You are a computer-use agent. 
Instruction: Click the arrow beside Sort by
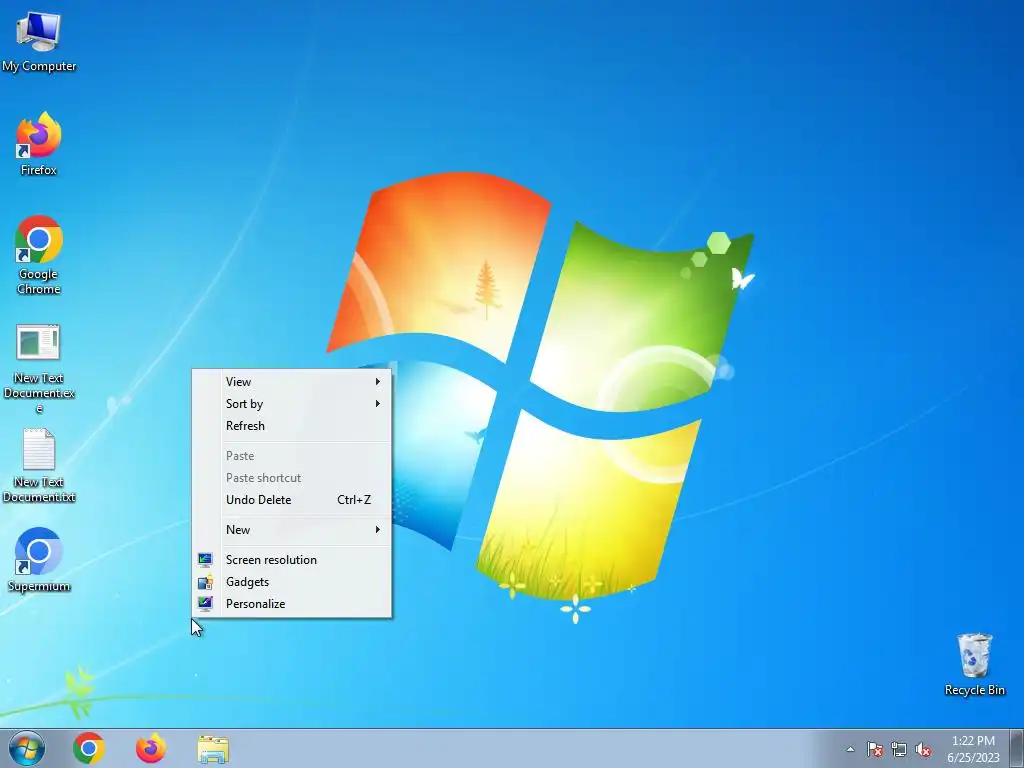(x=377, y=404)
